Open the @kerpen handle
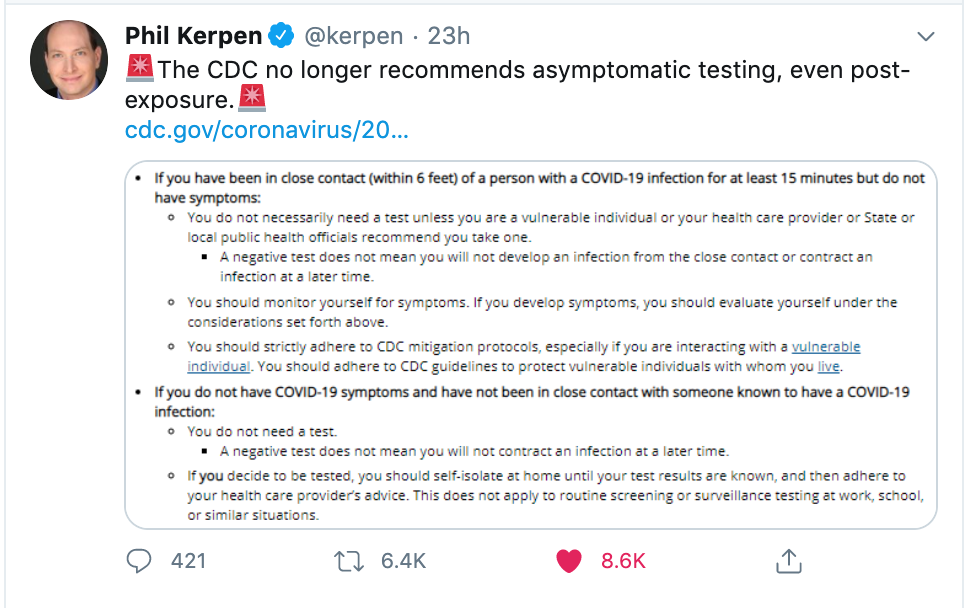Screen dimensions: 968x608 click(354, 36)
